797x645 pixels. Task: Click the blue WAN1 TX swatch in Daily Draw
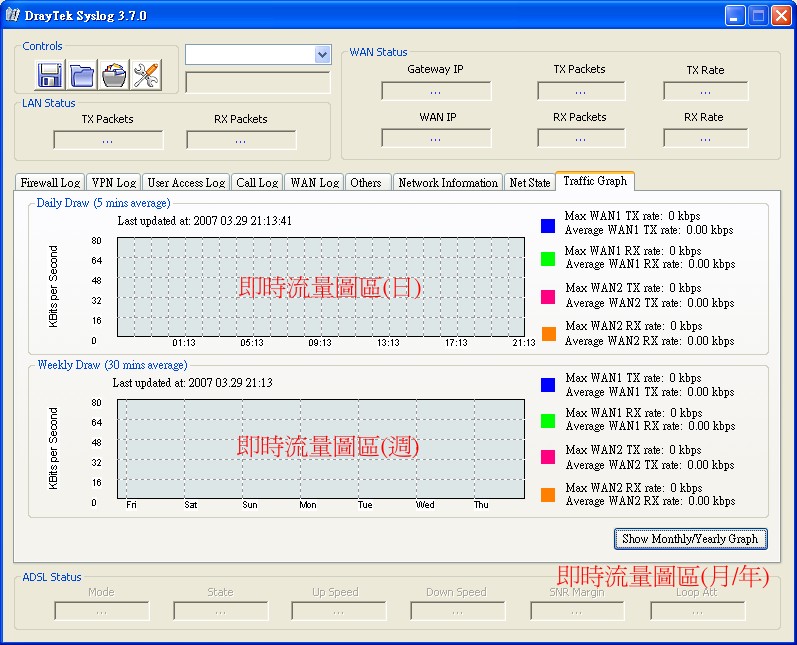(x=548, y=225)
